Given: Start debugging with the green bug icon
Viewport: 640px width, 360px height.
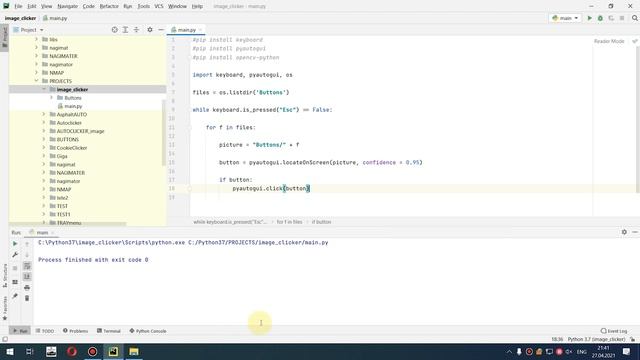Looking at the screenshot, I should tap(600, 18).
